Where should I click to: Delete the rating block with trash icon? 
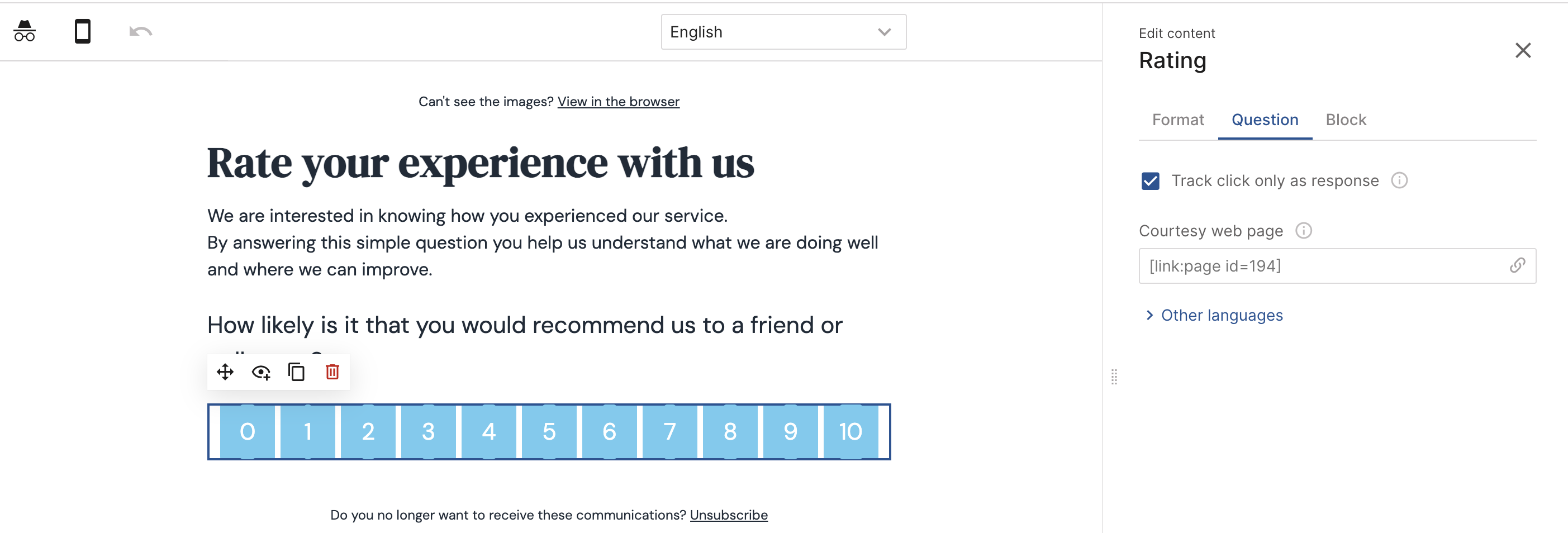332,372
